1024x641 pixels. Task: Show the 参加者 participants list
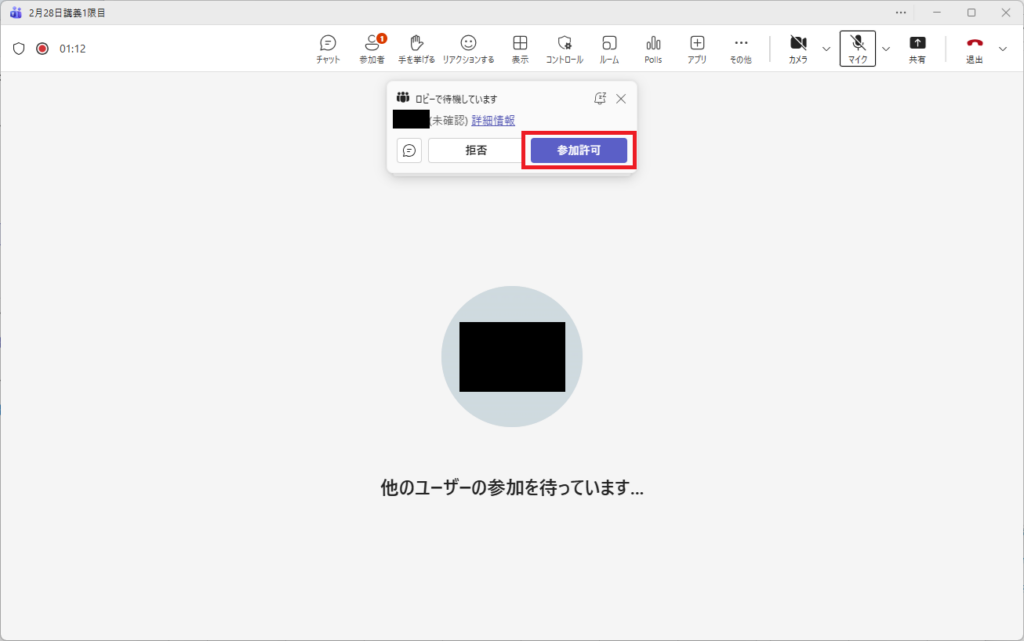[x=372, y=48]
